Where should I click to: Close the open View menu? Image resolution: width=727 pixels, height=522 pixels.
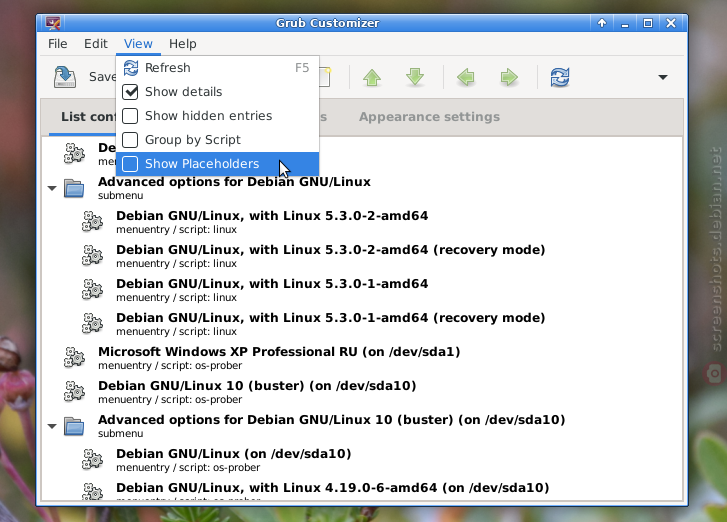tap(138, 44)
